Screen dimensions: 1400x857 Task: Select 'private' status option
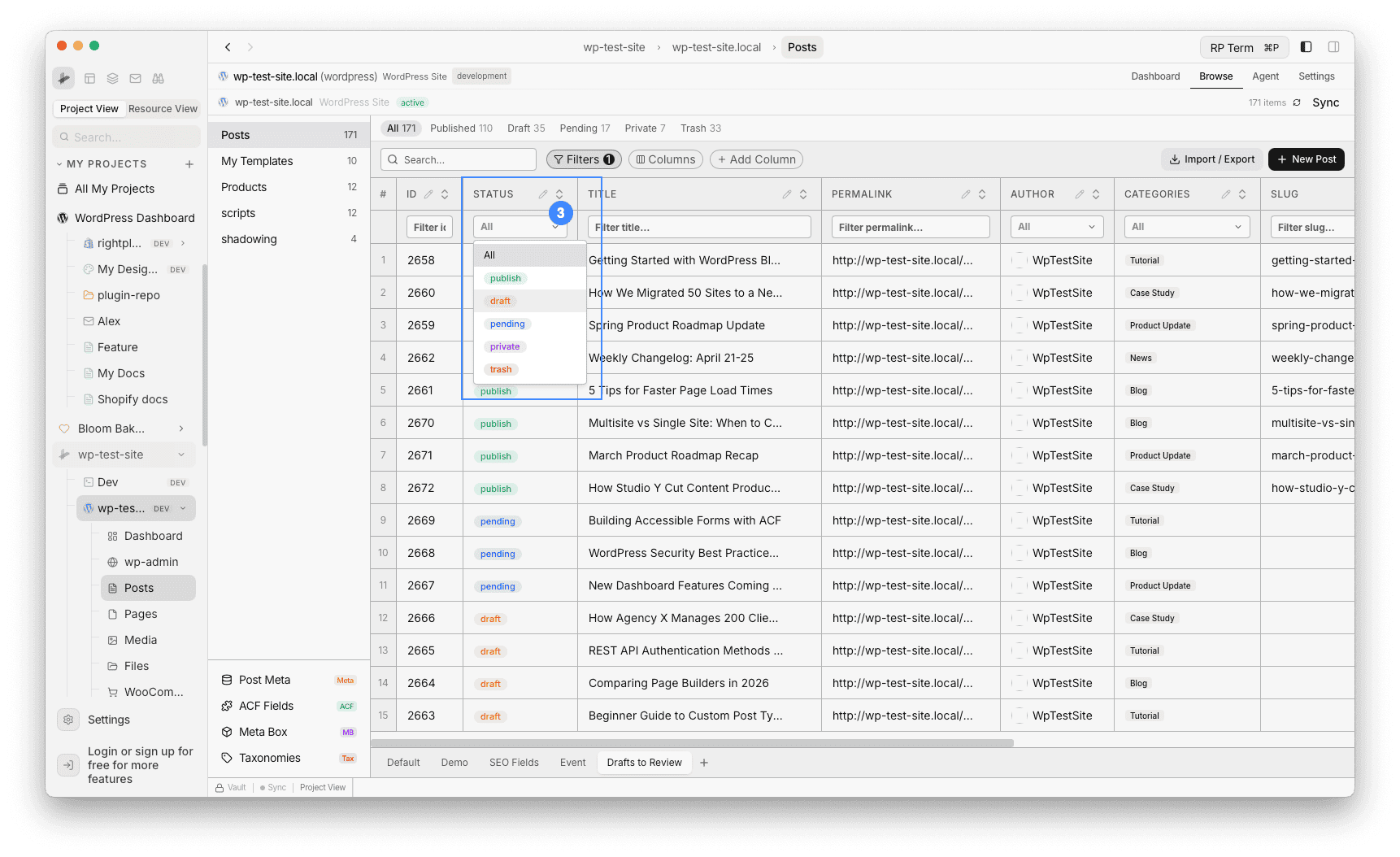click(530, 346)
